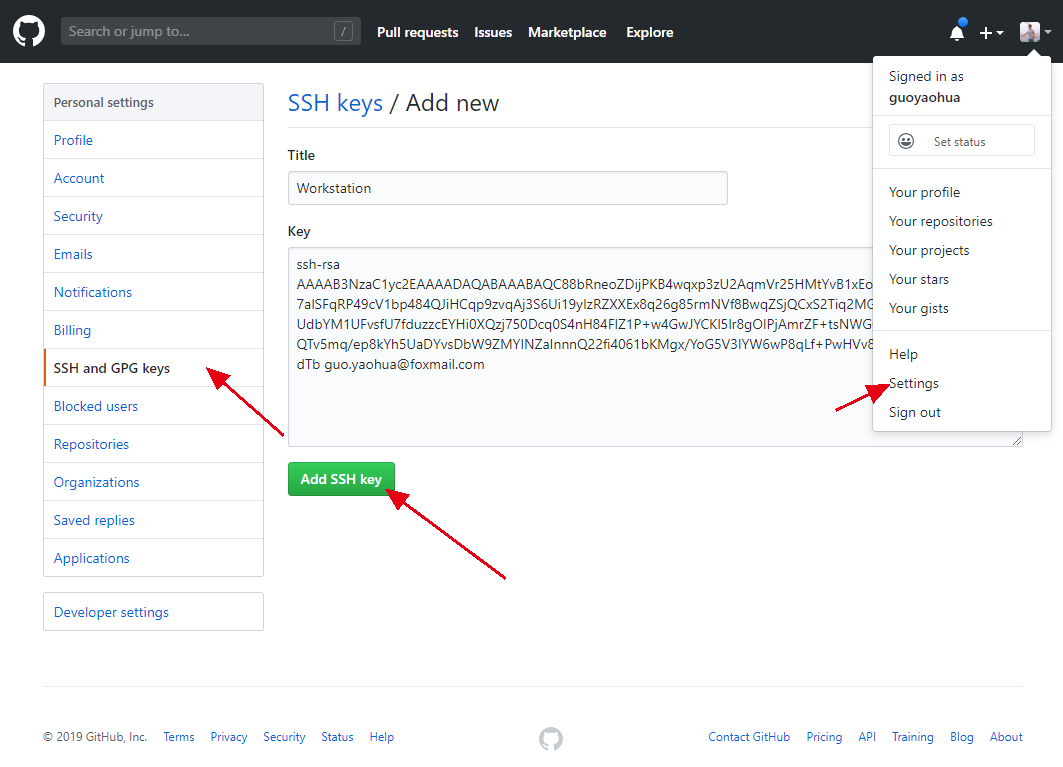Viewport: 1063px width, 767px height.
Task: Click the SSH keys breadcrumb link
Action: pyautogui.click(x=335, y=103)
